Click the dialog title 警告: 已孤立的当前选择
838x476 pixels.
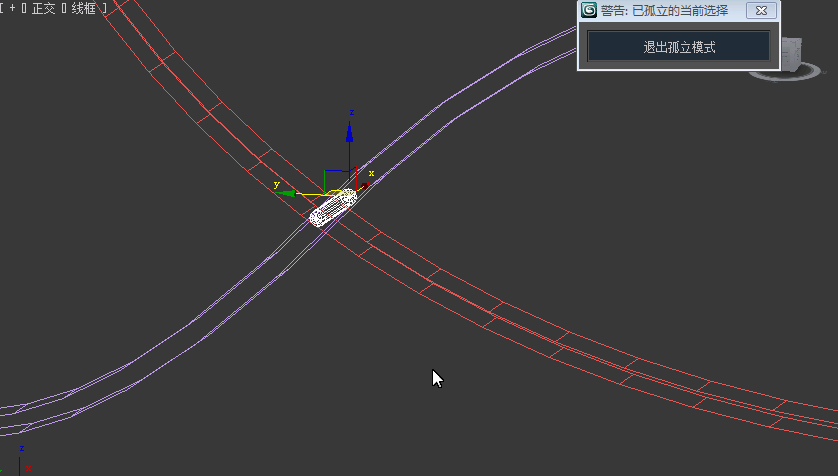tap(664, 11)
